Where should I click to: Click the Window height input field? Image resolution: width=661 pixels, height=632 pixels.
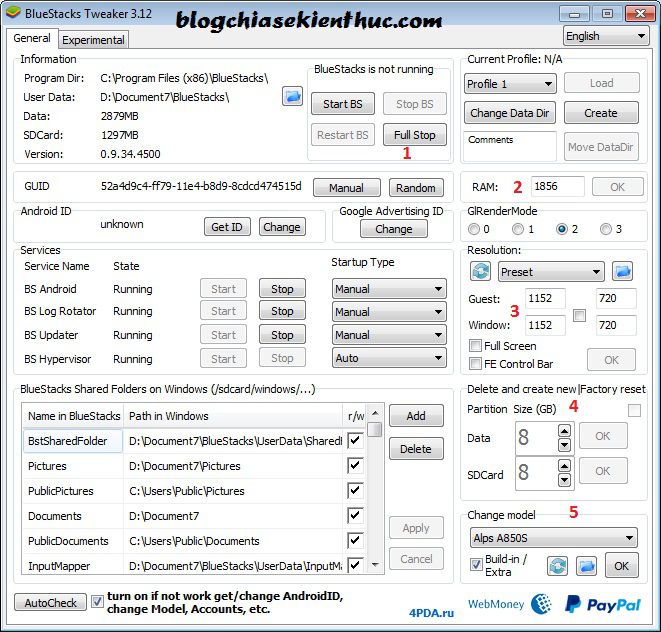coord(616,325)
